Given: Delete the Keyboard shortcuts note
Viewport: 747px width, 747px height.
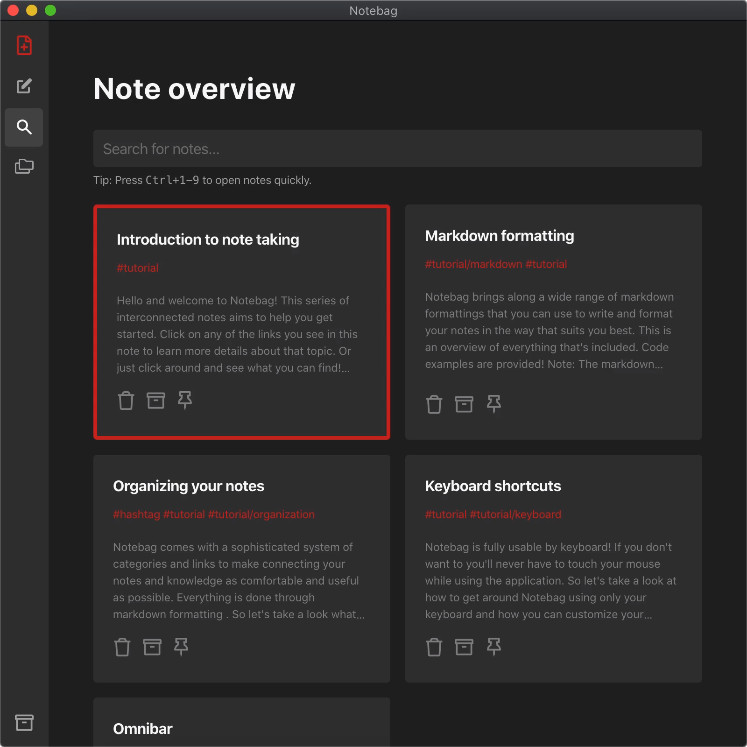Looking at the screenshot, I should (434, 647).
